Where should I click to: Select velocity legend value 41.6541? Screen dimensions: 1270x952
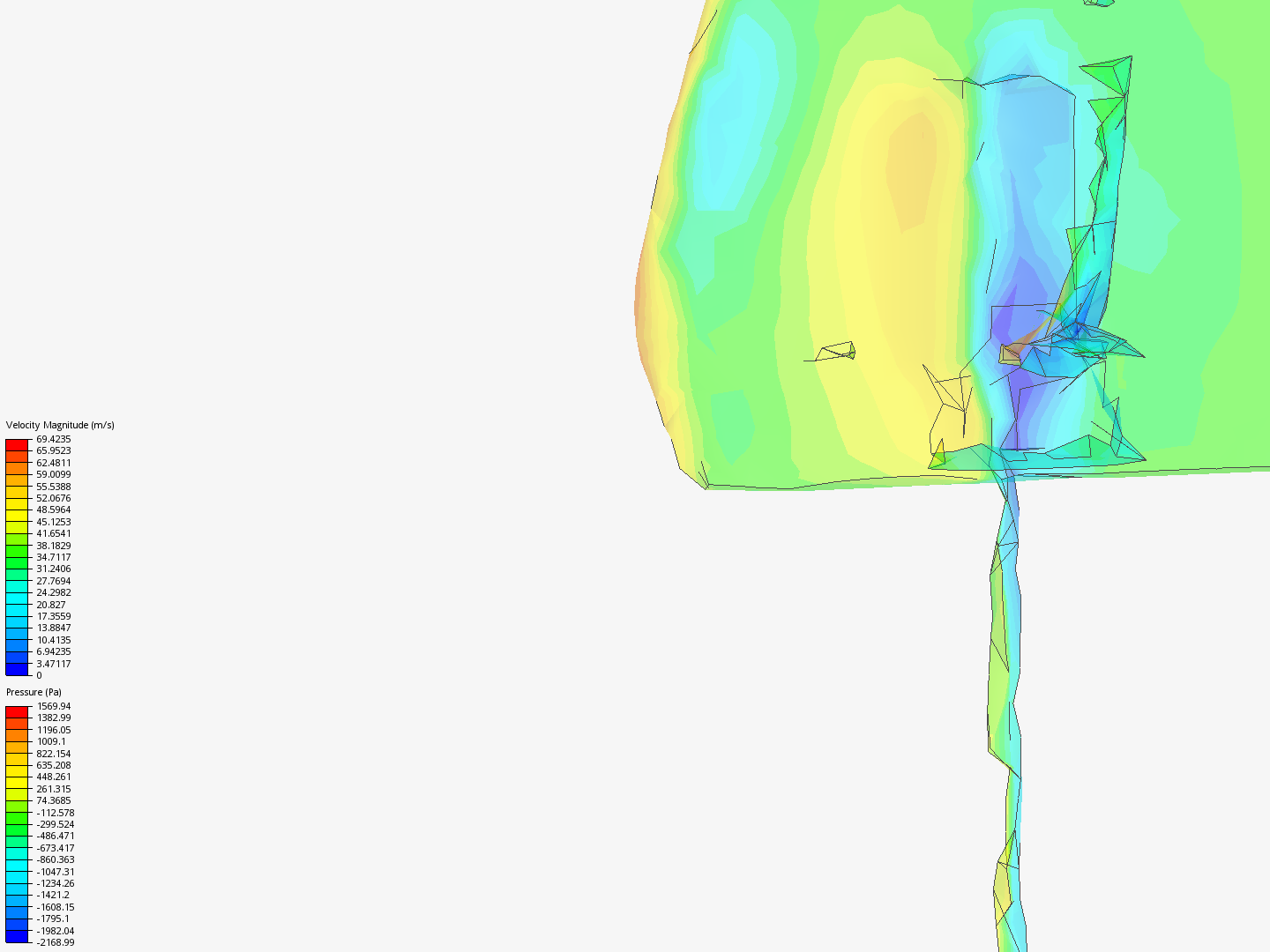coord(54,533)
